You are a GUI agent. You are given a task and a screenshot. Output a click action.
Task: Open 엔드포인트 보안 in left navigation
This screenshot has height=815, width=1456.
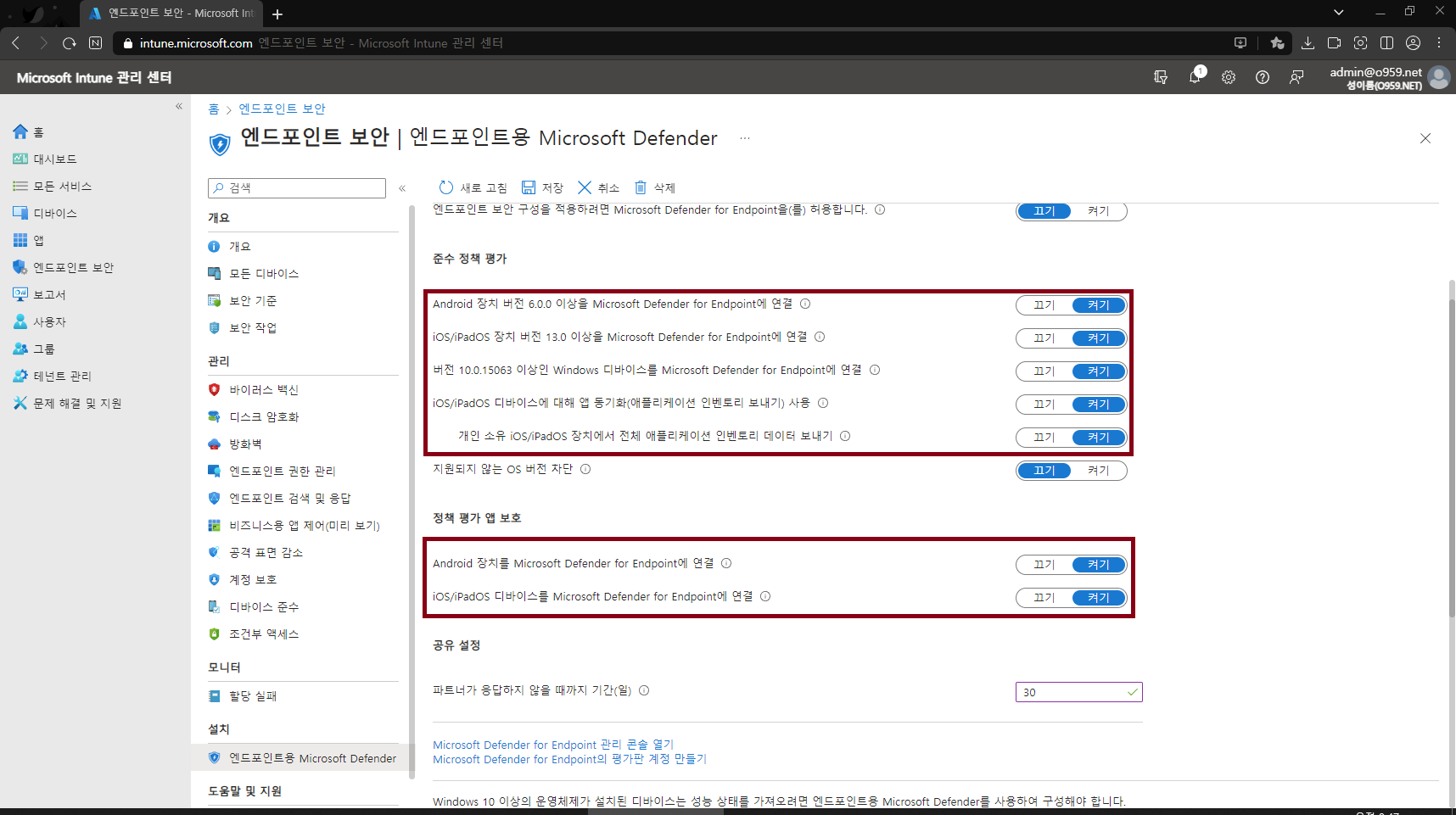coord(63,268)
